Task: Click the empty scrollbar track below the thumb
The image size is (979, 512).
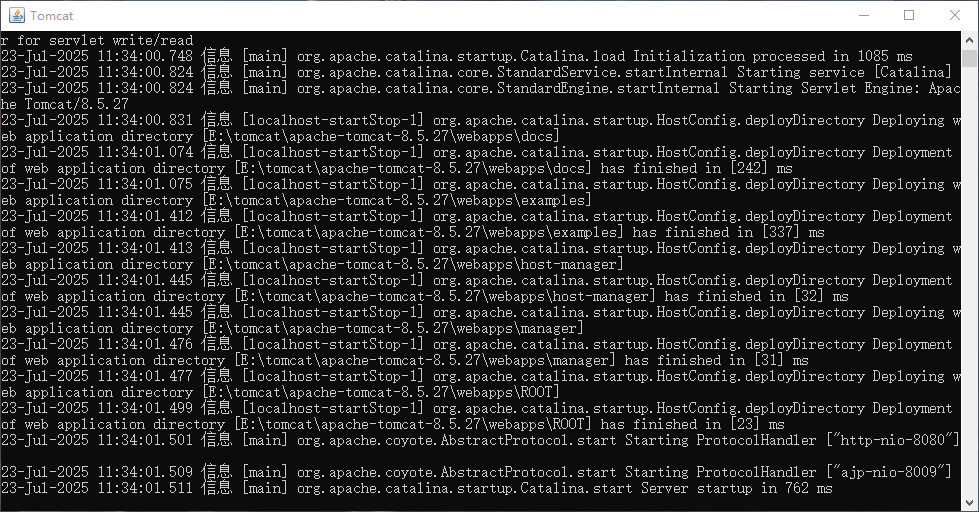Action: click(969, 281)
